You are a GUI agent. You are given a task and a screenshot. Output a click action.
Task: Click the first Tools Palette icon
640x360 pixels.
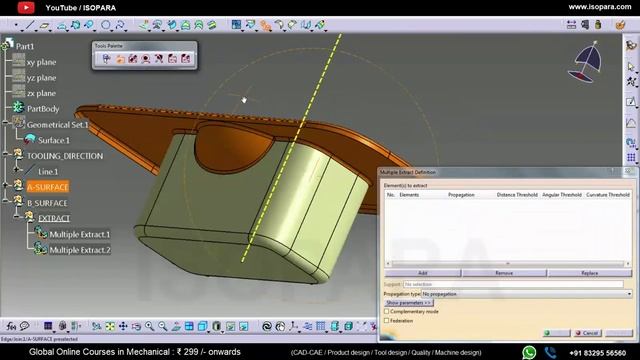[106, 59]
